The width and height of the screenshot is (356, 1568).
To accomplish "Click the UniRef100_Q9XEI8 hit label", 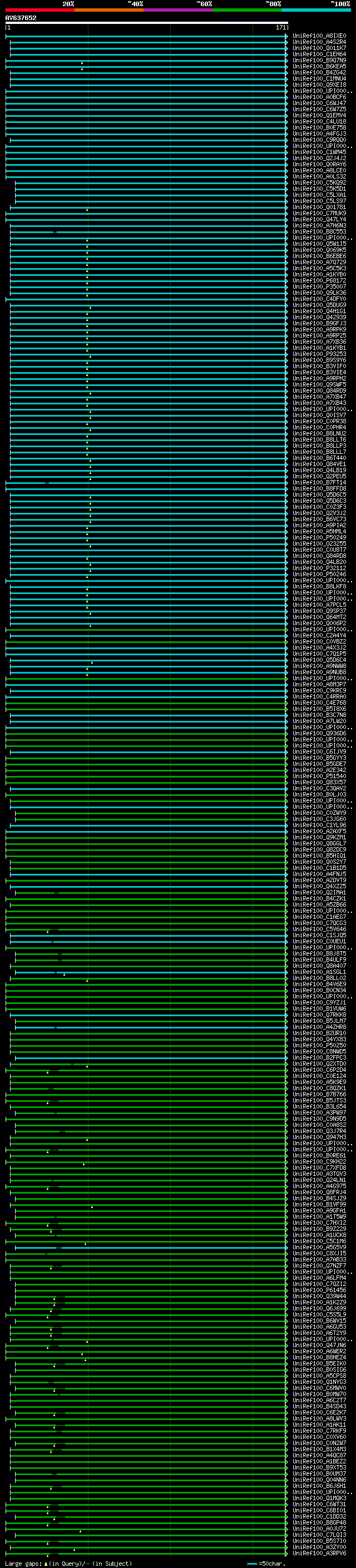I will (319, 85).
